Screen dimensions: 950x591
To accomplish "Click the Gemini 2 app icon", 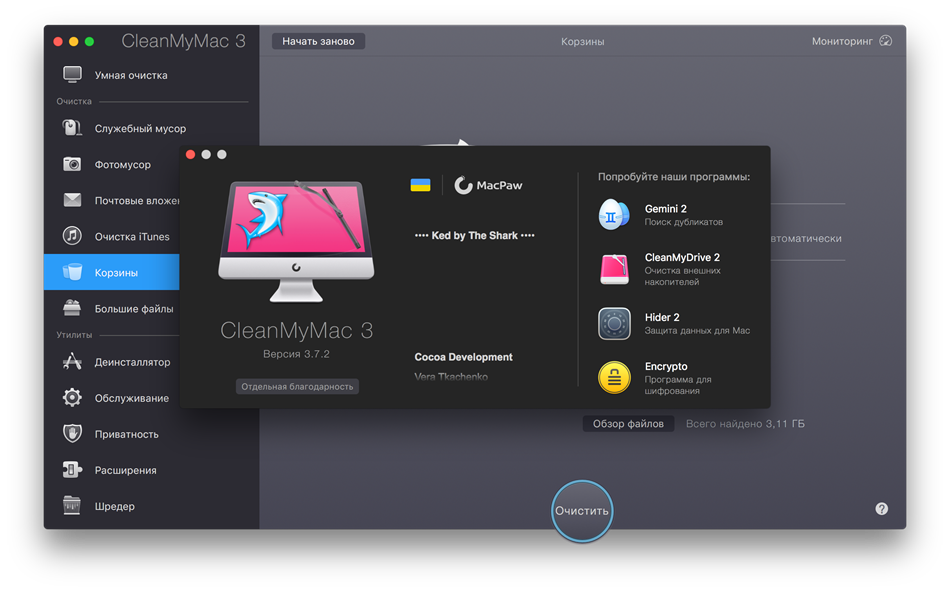I will click(x=614, y=215).
